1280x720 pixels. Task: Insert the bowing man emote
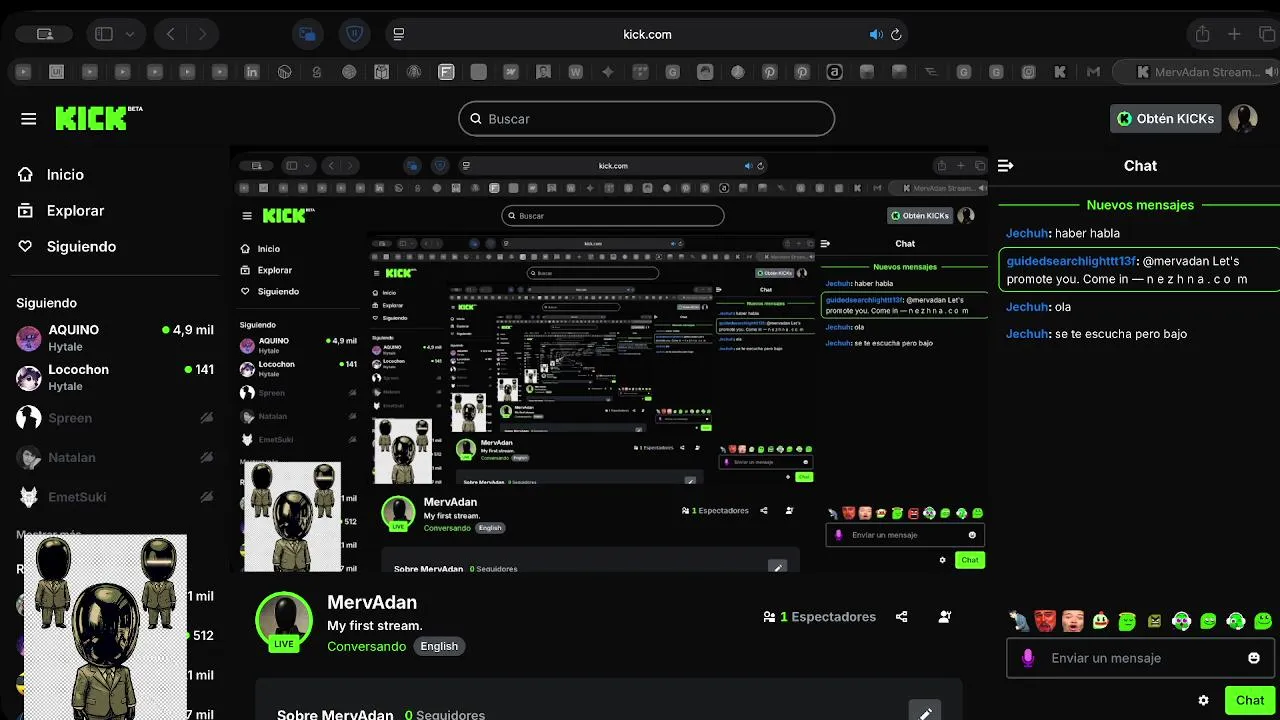(1019, 621)
